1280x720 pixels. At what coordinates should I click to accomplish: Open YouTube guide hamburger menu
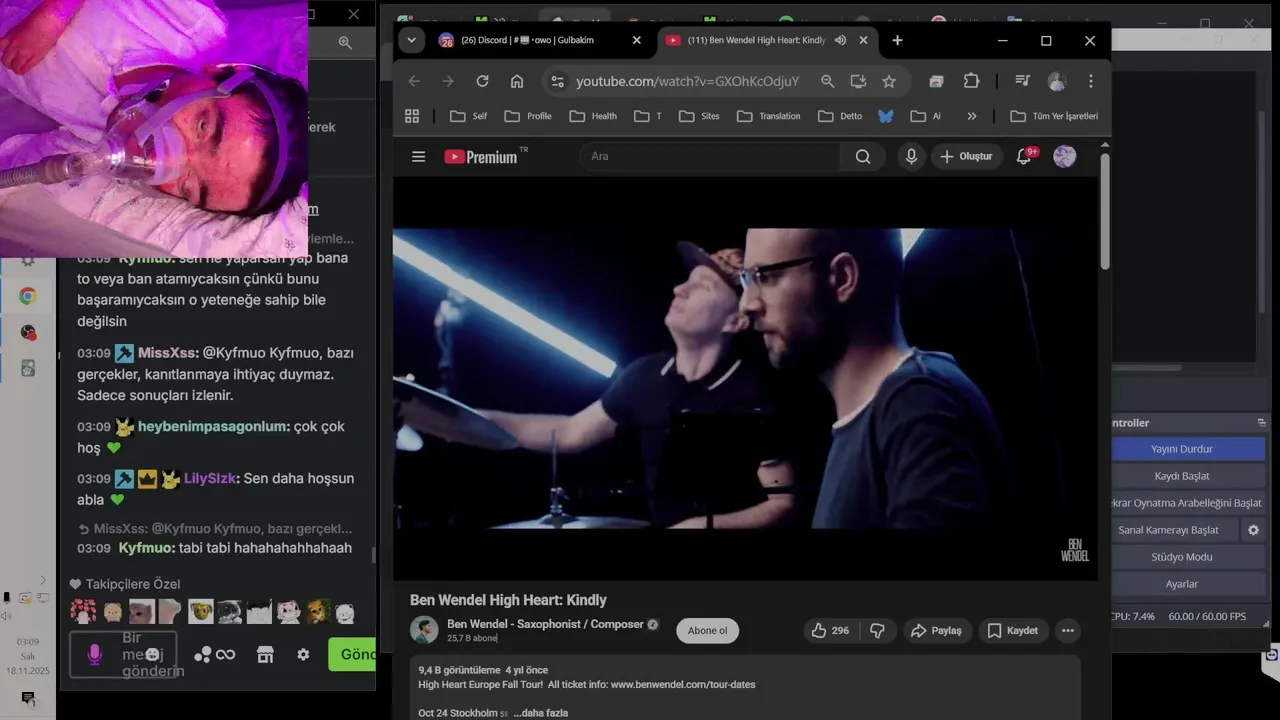[418, 156]
